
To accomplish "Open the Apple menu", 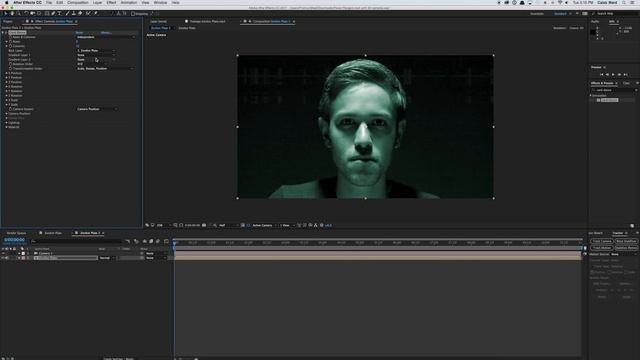I will point(6,2).
